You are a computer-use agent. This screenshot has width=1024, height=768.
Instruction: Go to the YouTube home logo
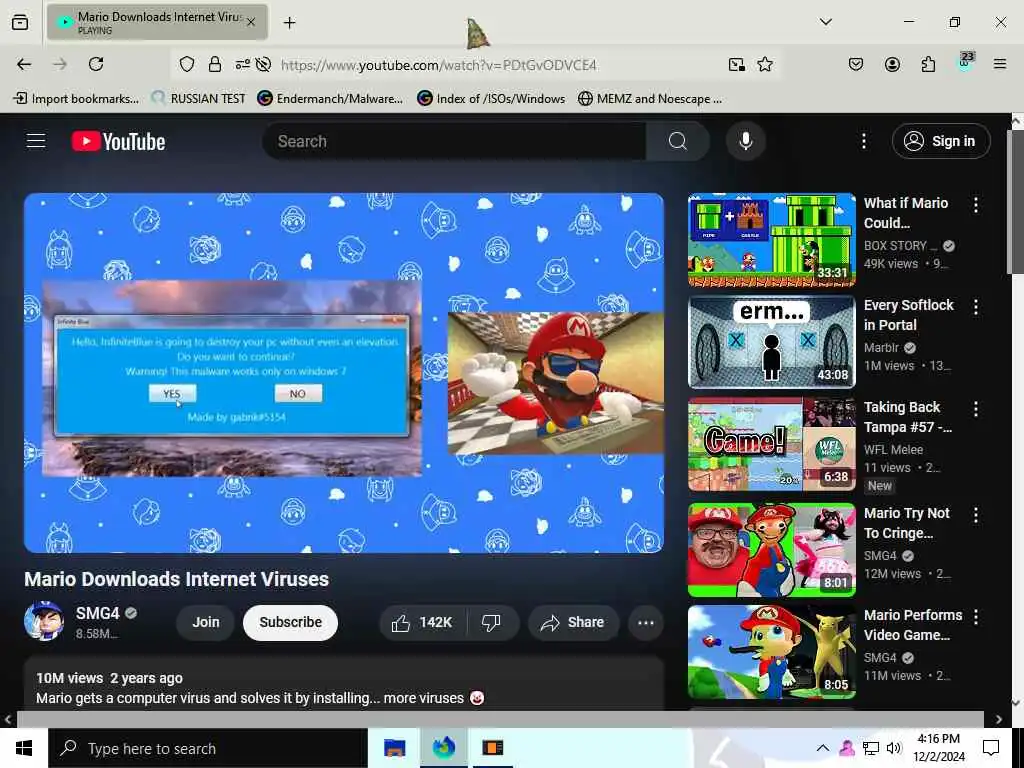tap(118, 141)
